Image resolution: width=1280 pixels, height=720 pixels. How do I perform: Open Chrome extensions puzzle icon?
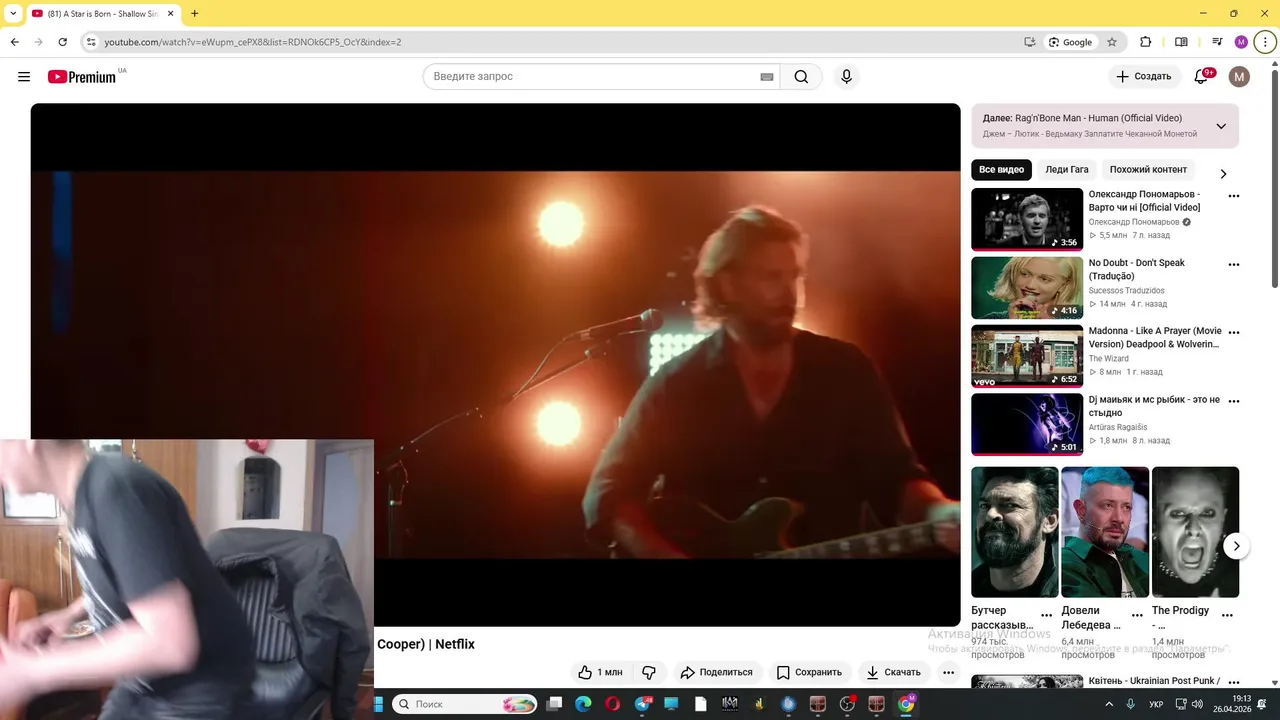pyautogui.click(x=1146, y=42)
